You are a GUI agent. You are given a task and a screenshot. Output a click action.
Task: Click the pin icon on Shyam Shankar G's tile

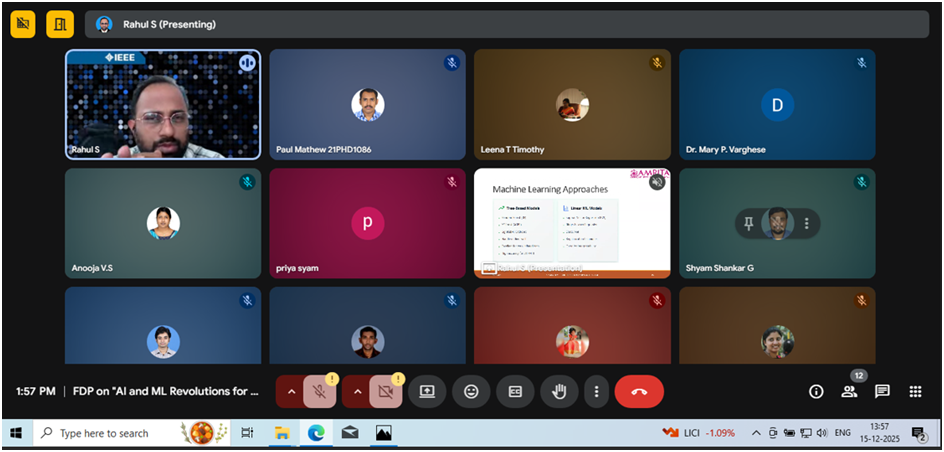pos(748,224)
